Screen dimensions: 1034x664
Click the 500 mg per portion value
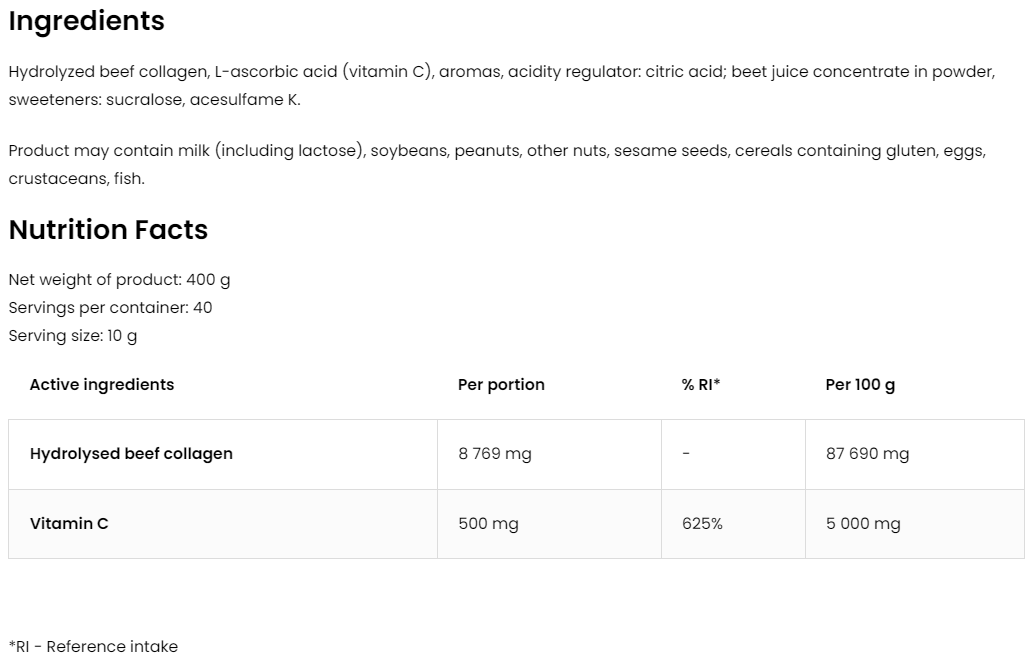point(488,524)
